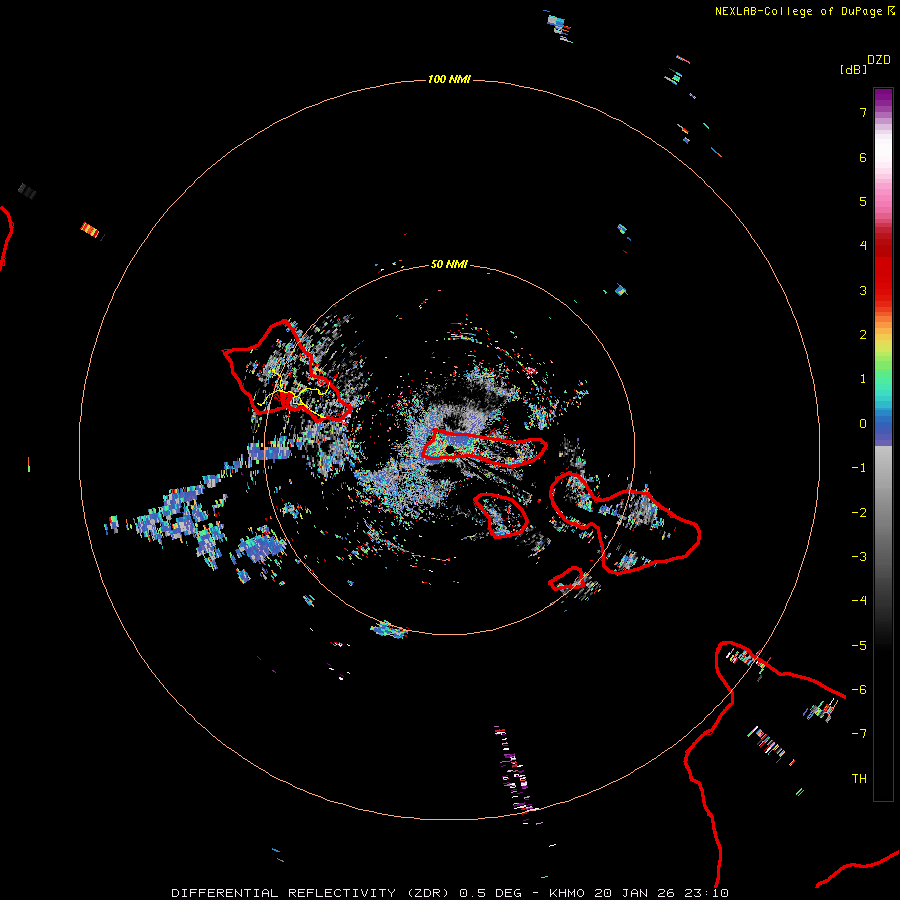Click the 1 value on the color scale
Image resolution: width=900 pixels, height=900 pixels.
point(863,379)
